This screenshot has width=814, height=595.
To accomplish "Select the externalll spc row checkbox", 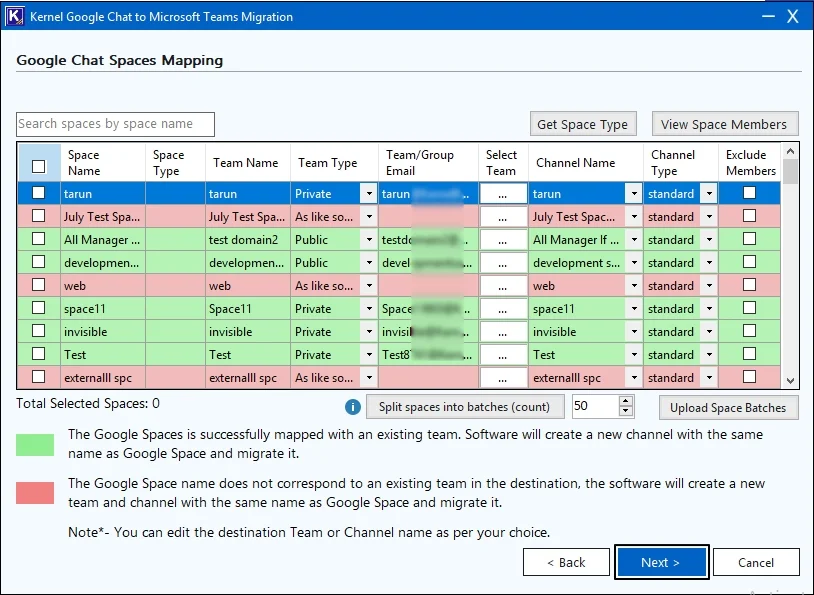I will coord(38,377).
